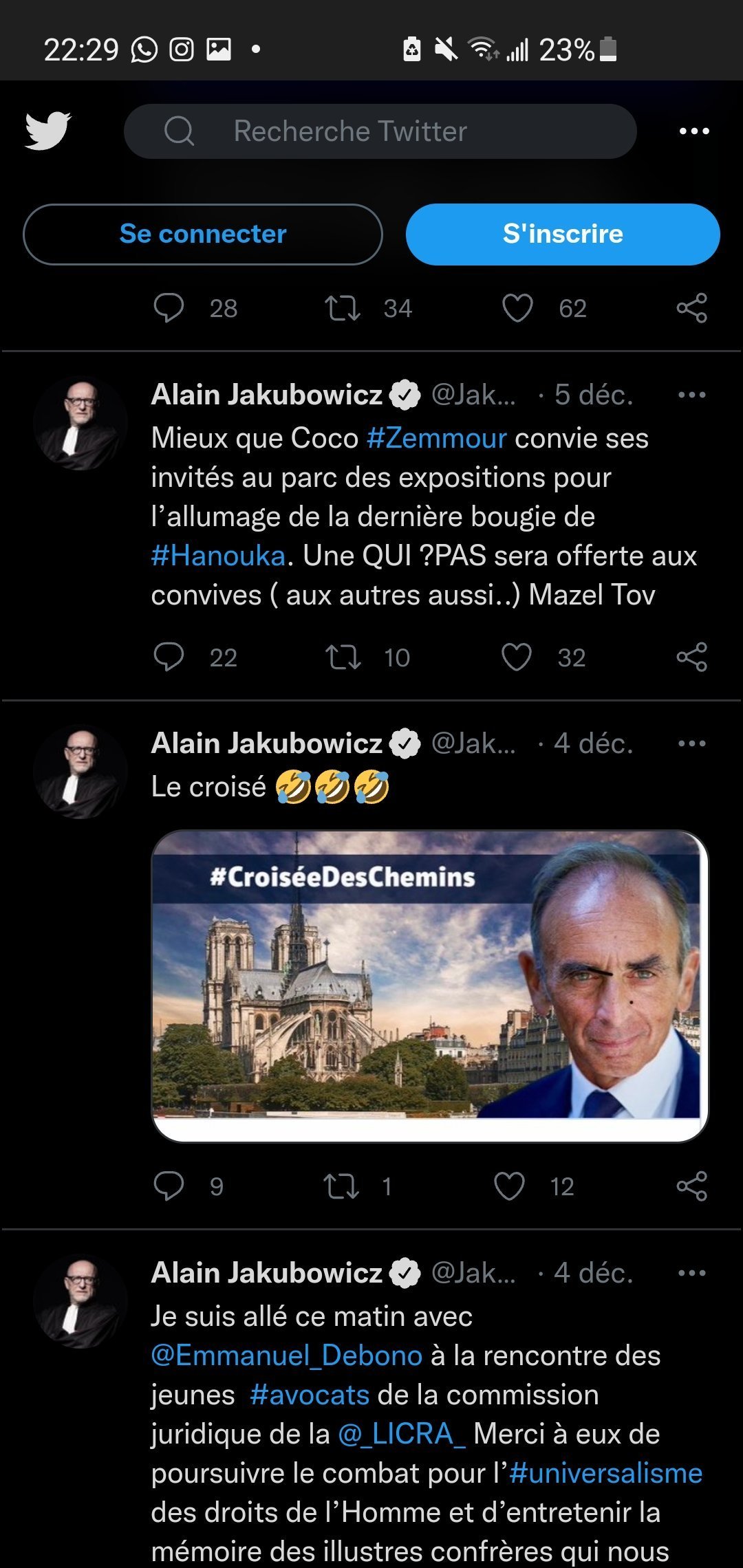Retweet the Le croisé tweet
Viewport: 743px width, 1568px height.
click(x=342, y=1186)
